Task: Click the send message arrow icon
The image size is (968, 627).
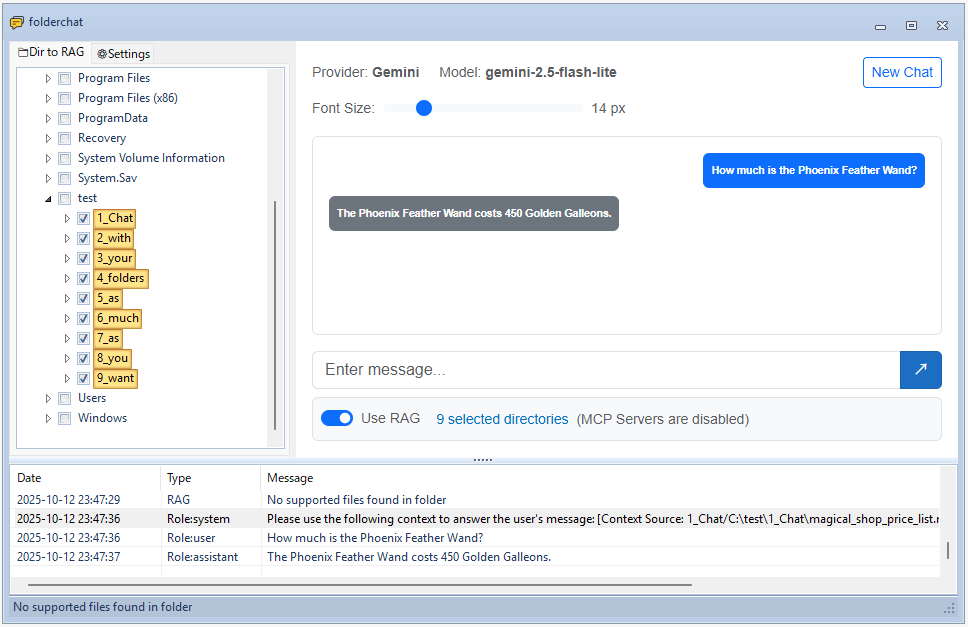Action: (x=920, y=369)
